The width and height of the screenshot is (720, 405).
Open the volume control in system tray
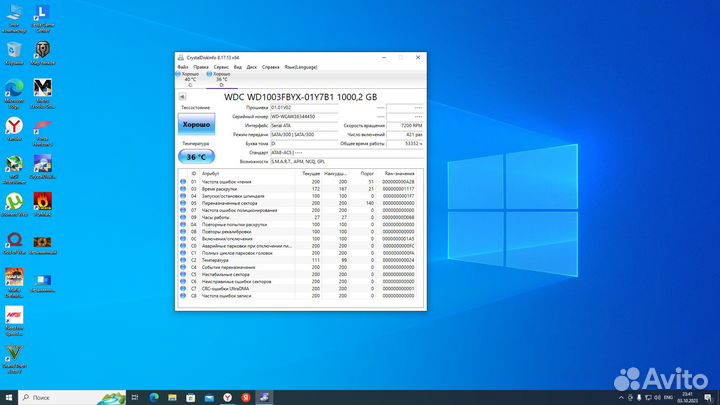[x=657, y=397]
